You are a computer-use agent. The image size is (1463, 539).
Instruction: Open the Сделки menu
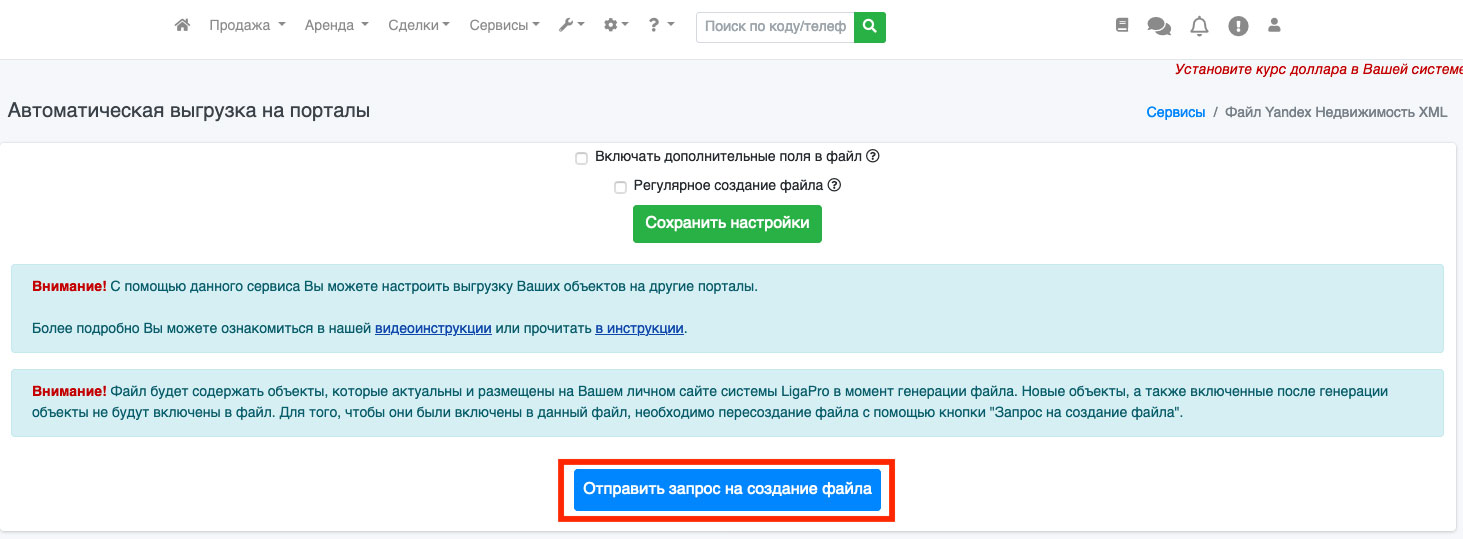tap(418, 26)
